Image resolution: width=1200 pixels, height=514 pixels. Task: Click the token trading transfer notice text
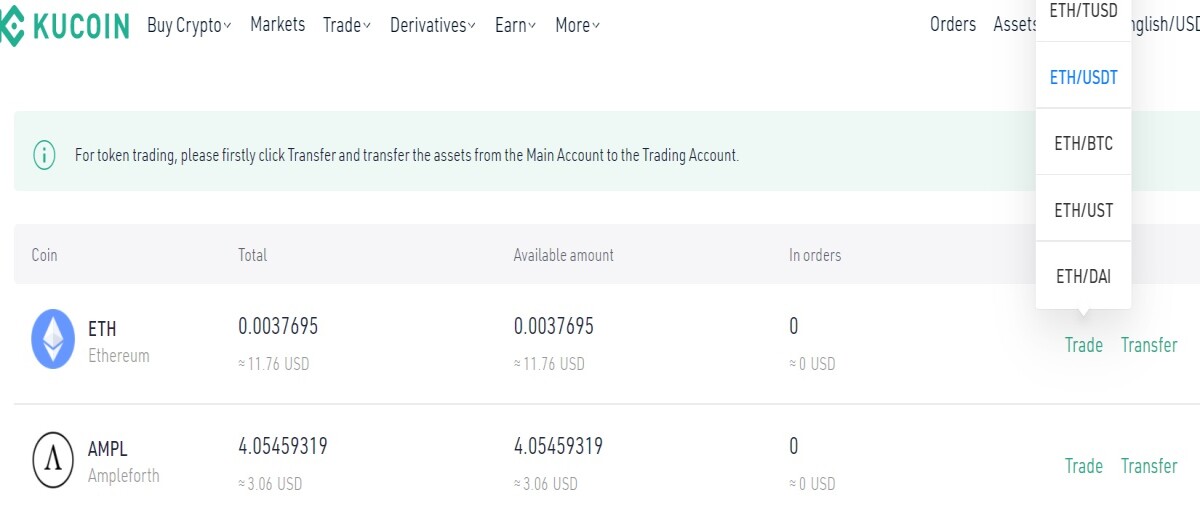407,156
